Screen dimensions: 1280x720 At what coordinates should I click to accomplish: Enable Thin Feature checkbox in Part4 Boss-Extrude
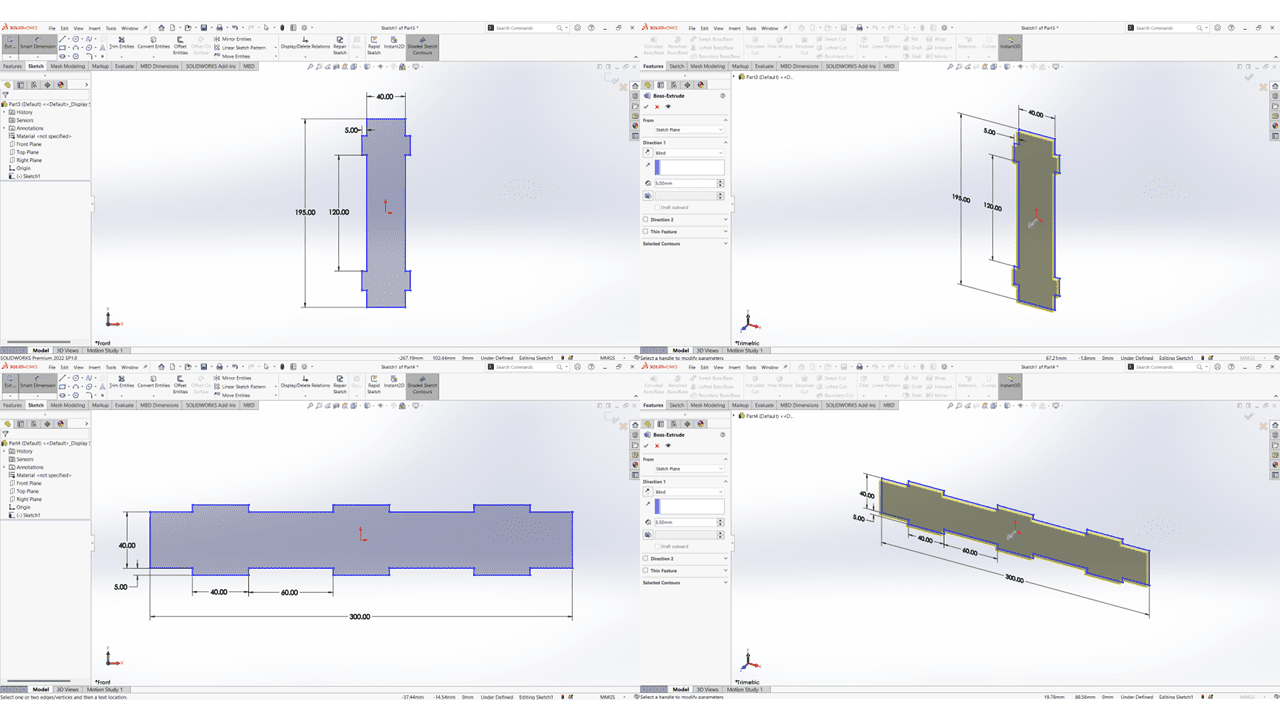(x=646, y=570)
